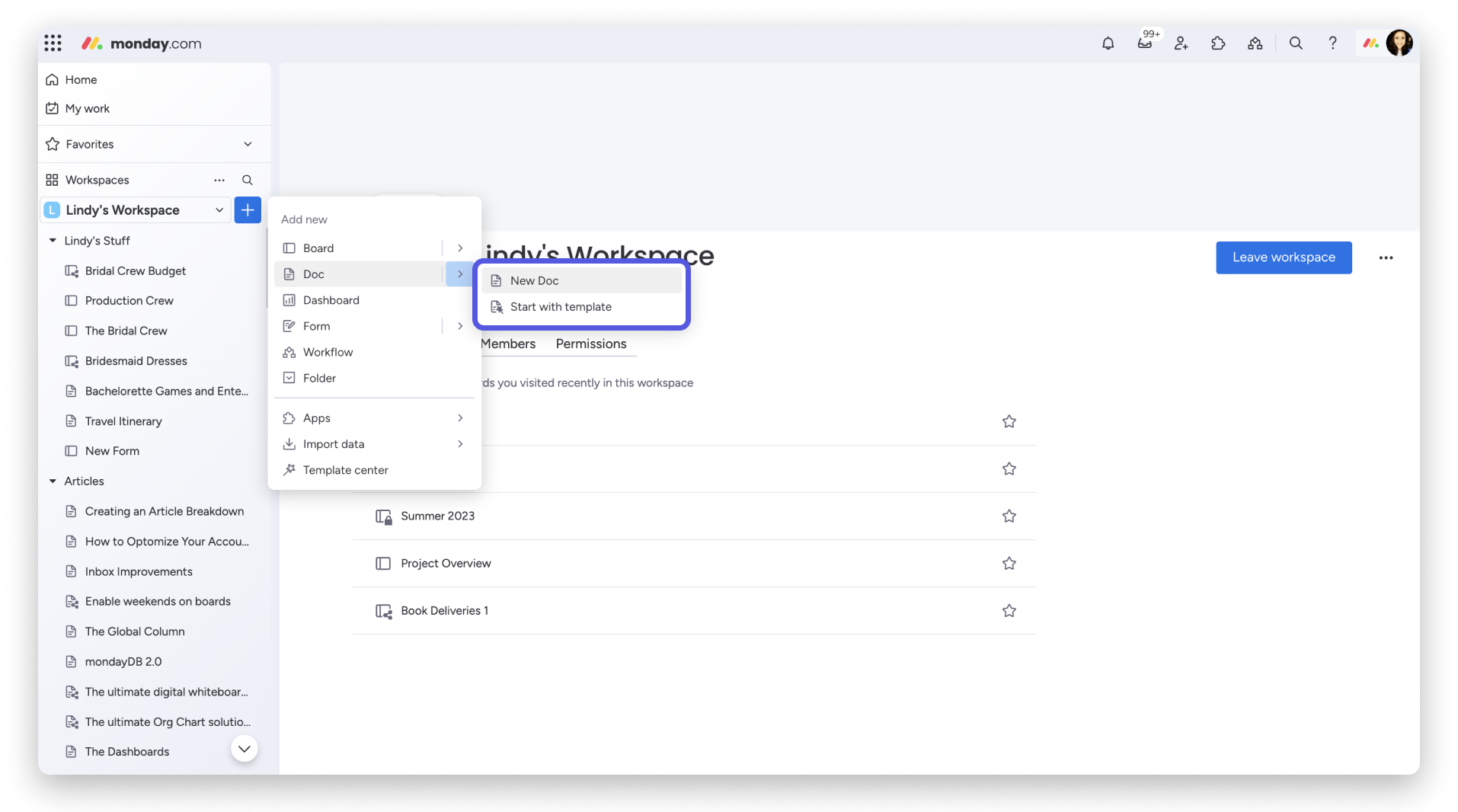Open Workspaces three-dot options in sidebar
The width and height of the screenshot is (1458, 812).
click(219, 180)
